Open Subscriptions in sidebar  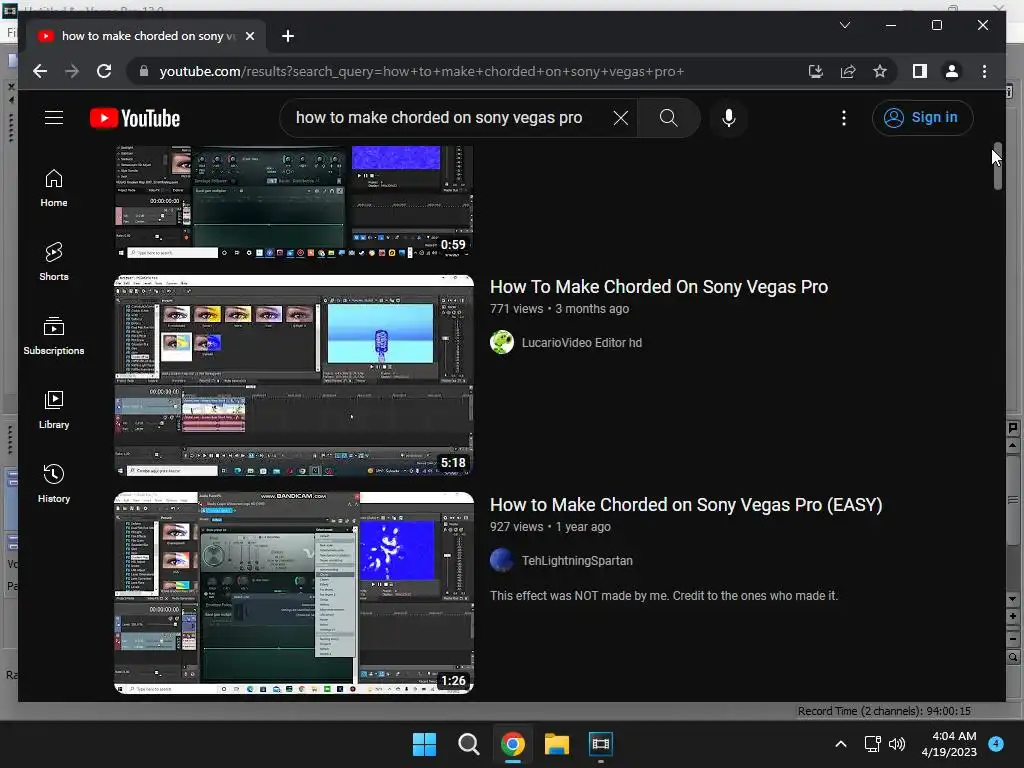54,336
